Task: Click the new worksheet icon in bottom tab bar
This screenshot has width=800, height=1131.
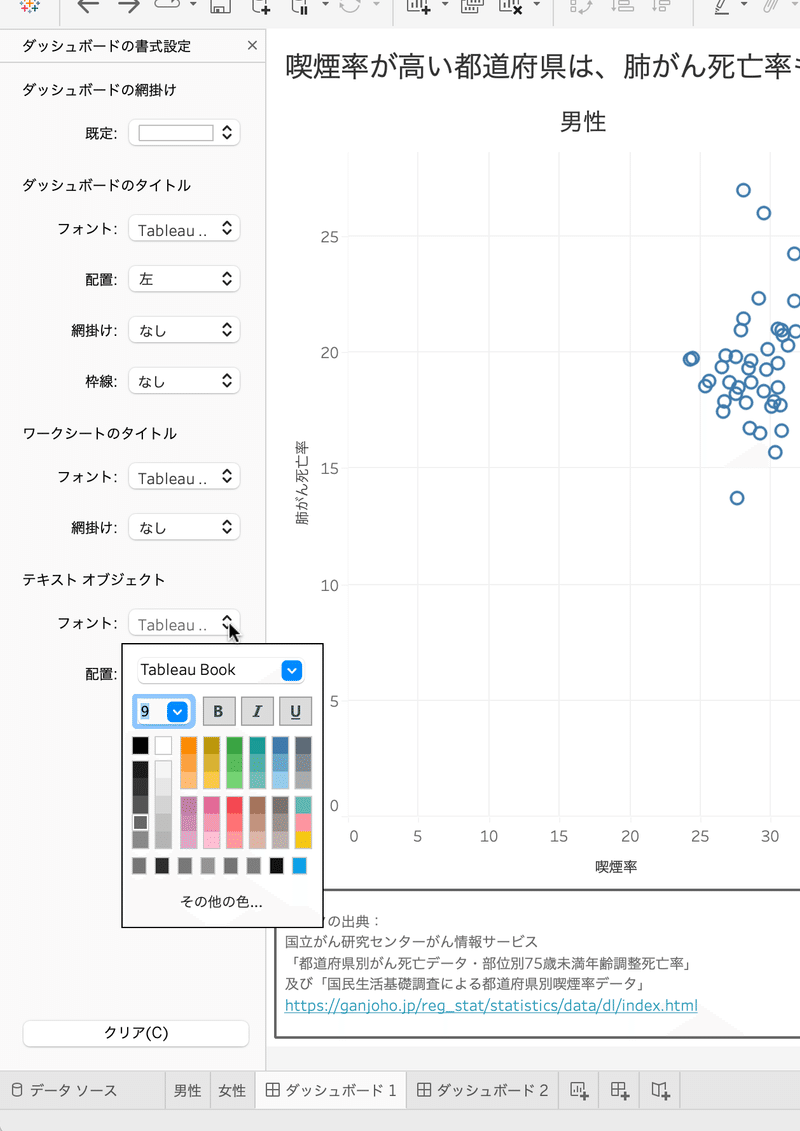Action: point(578,1090)
